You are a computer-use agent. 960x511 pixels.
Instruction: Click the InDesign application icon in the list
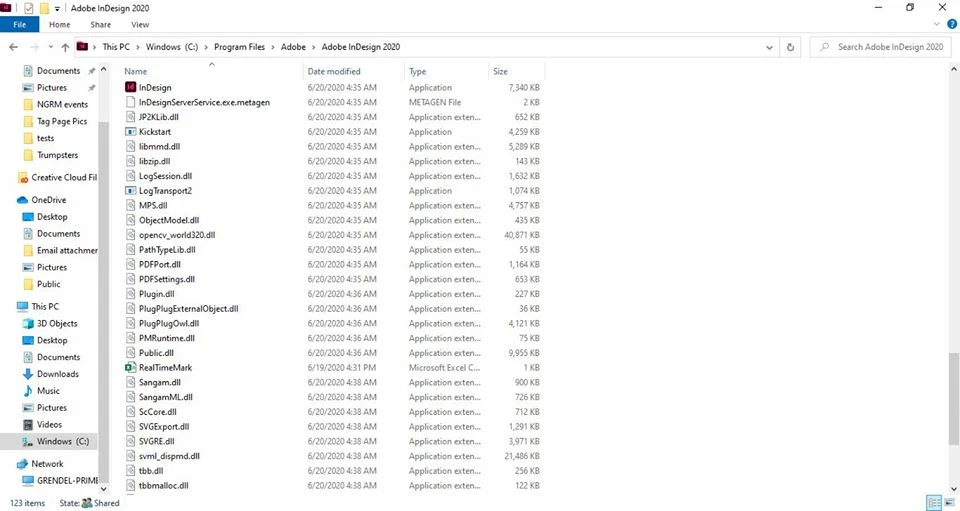click(130, 88)
